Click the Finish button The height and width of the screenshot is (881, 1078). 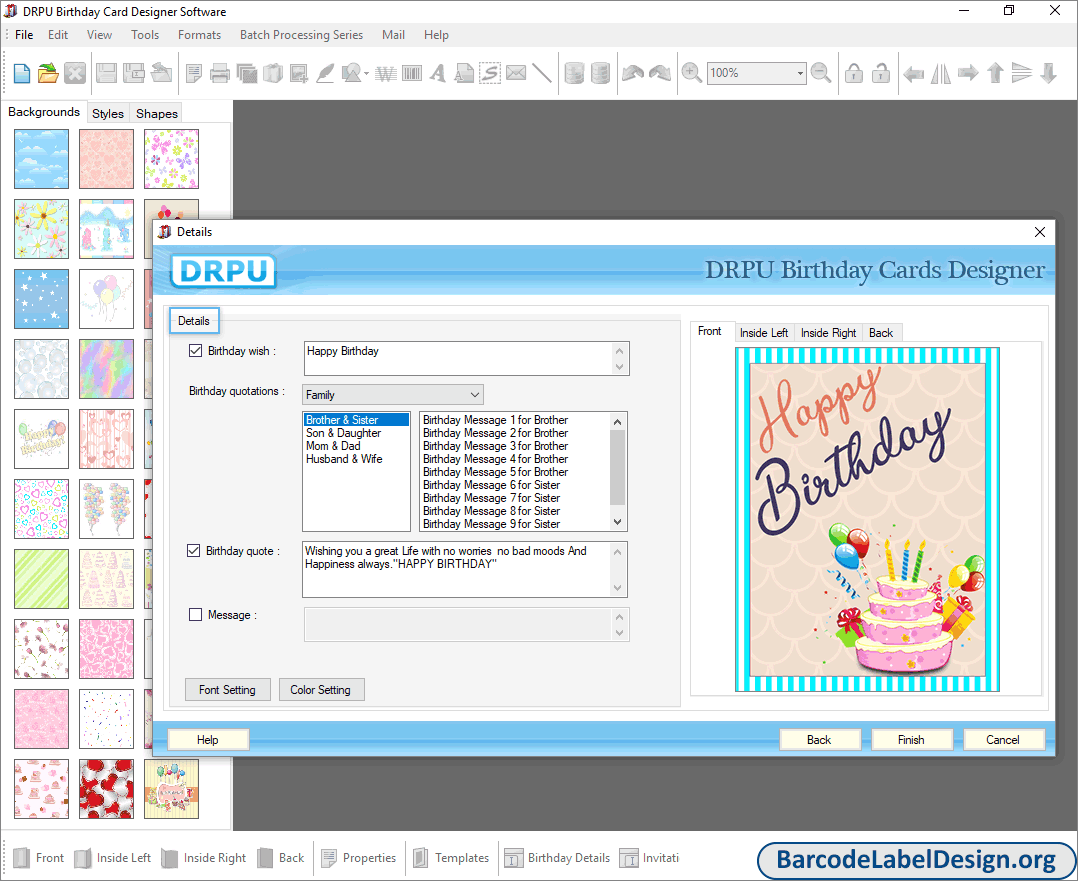coord(911,740)
